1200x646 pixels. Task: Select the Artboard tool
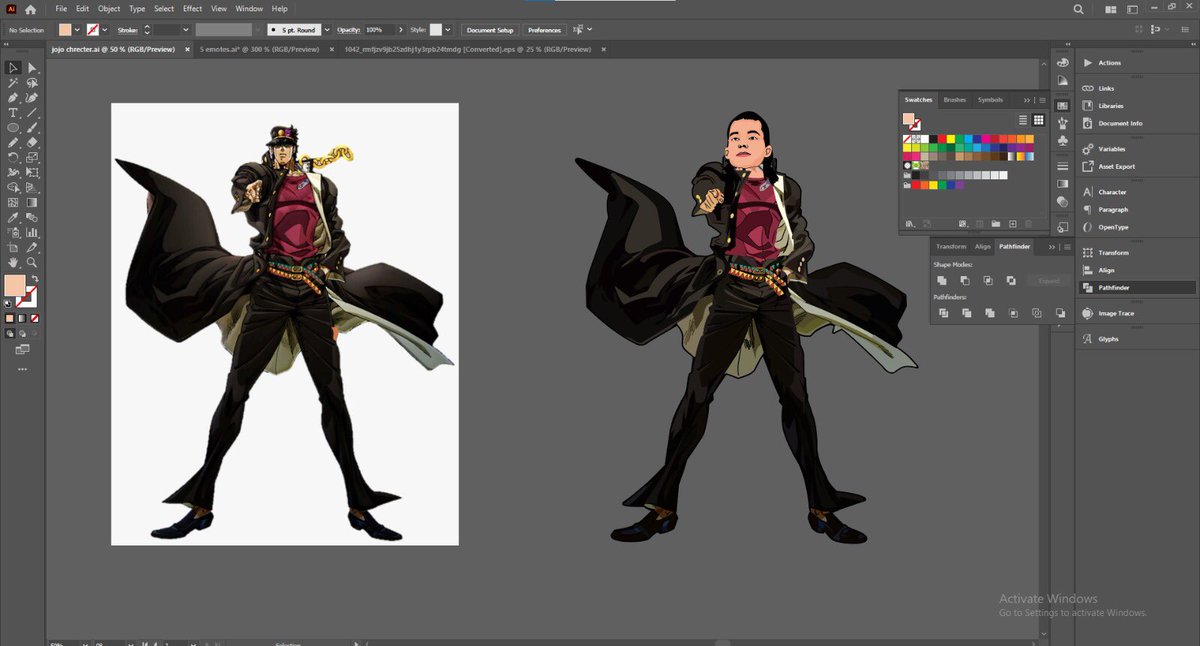[x=13, y=247]
